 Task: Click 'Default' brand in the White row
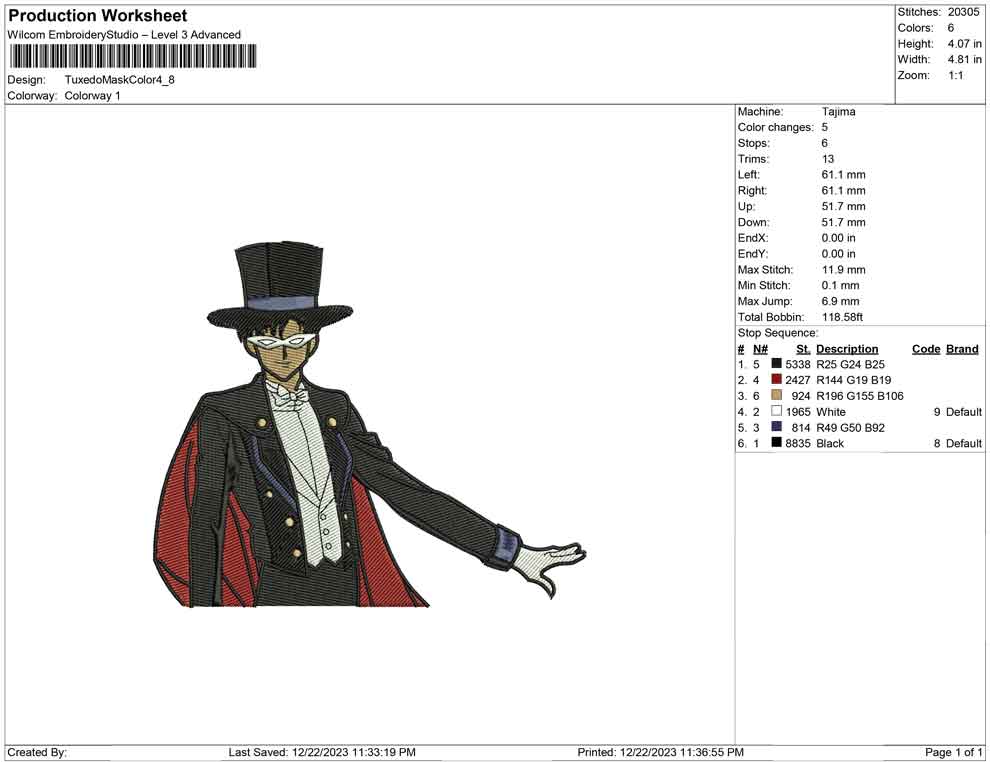963,412
